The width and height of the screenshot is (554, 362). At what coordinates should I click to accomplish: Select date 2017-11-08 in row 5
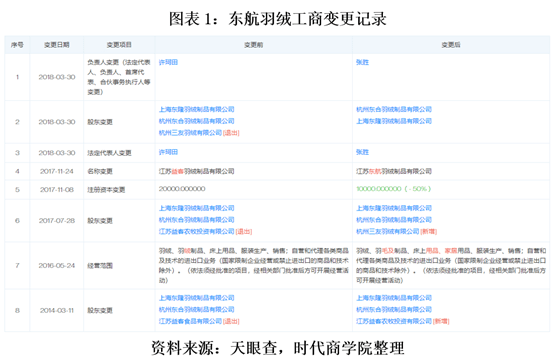point(57,190)
